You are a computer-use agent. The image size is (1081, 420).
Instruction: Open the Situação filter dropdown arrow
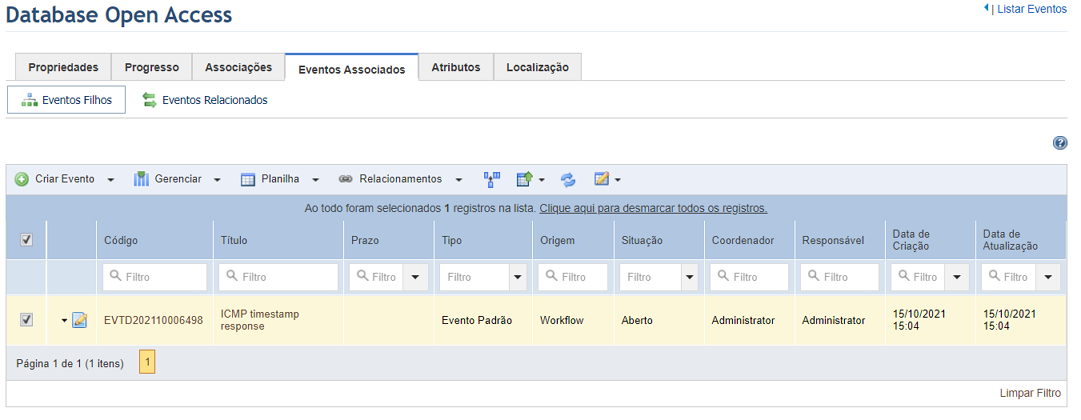pos(689,277)
